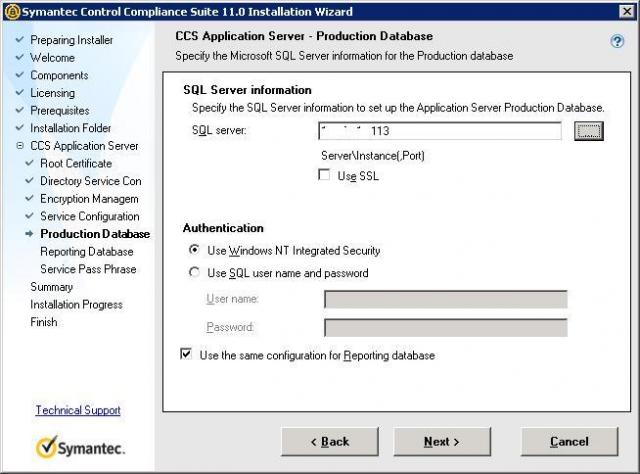640x474 pixels.
Task: Select the Installation Progress step
Action: point(76,305)
